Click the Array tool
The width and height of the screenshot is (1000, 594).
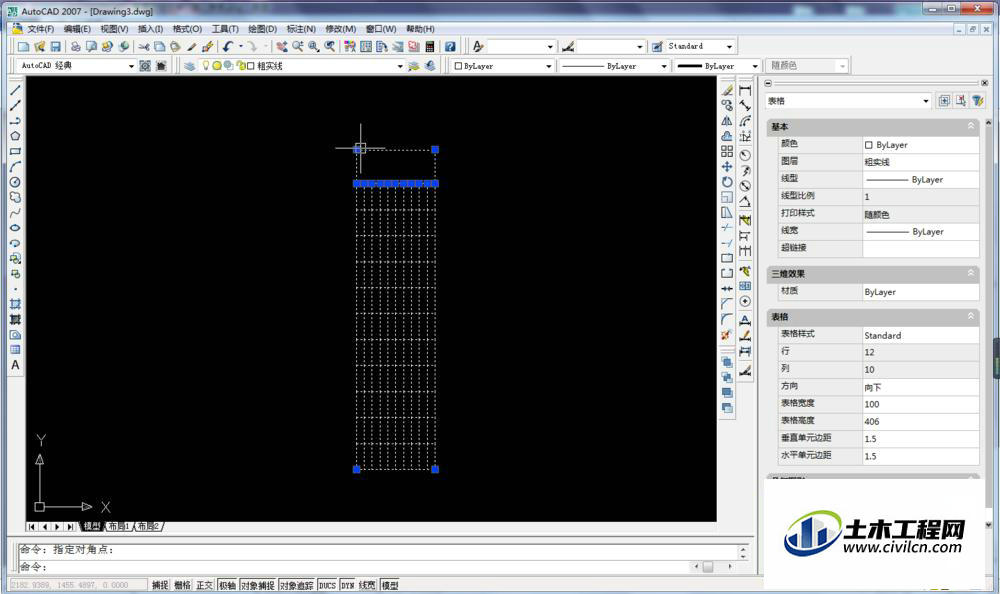(x=727, y=151)
